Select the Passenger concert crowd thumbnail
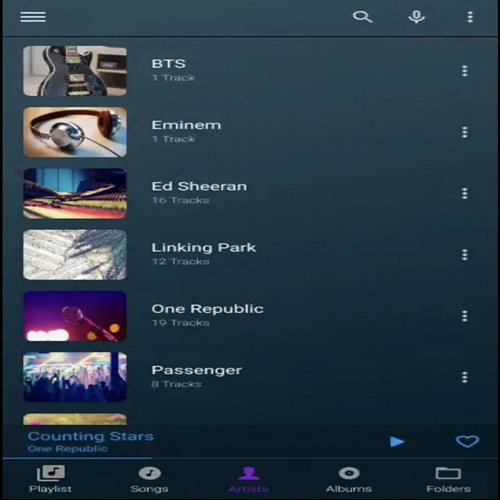Viewport: 500px width, 500px height. click(x=75, y=377)
